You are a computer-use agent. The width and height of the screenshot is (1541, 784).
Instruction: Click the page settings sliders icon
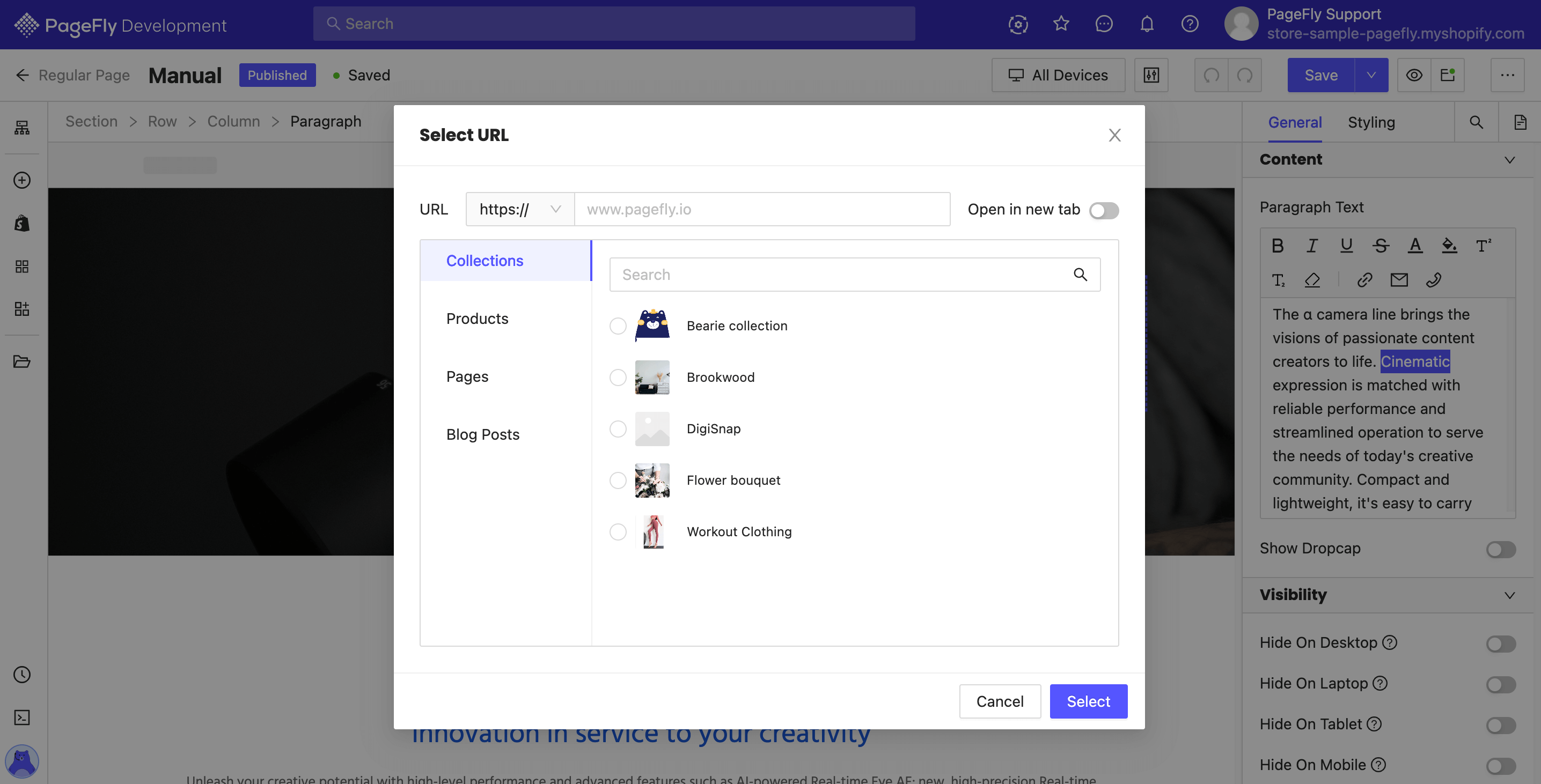(1151, 75)
